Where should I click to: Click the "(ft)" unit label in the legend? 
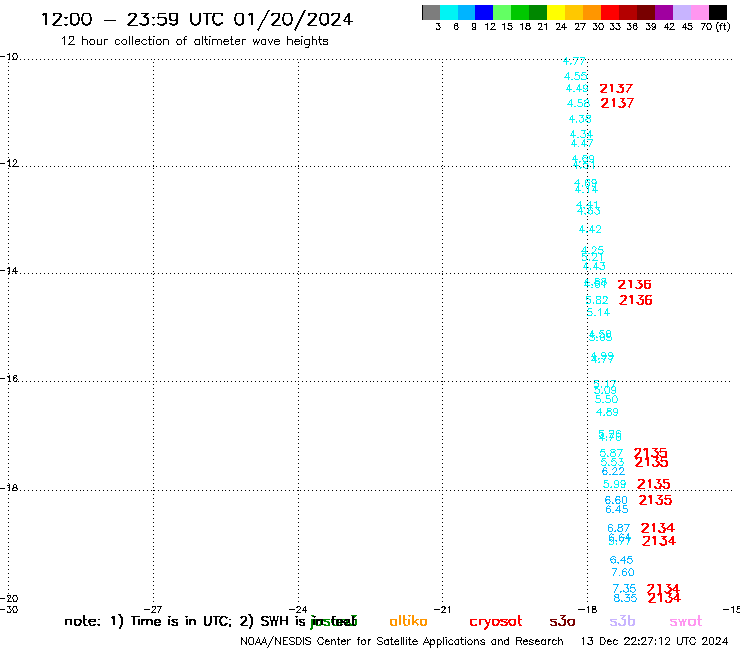pos(723,27)
